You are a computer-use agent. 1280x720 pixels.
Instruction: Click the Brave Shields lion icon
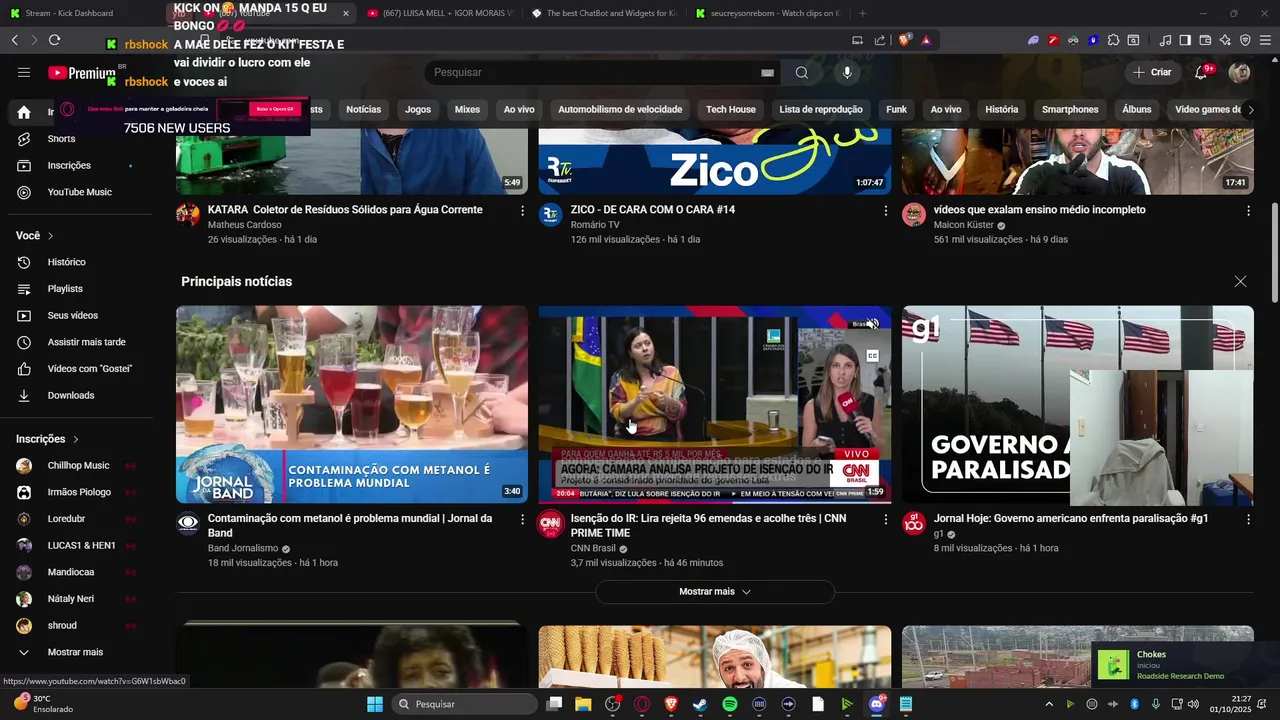point(905,40)
